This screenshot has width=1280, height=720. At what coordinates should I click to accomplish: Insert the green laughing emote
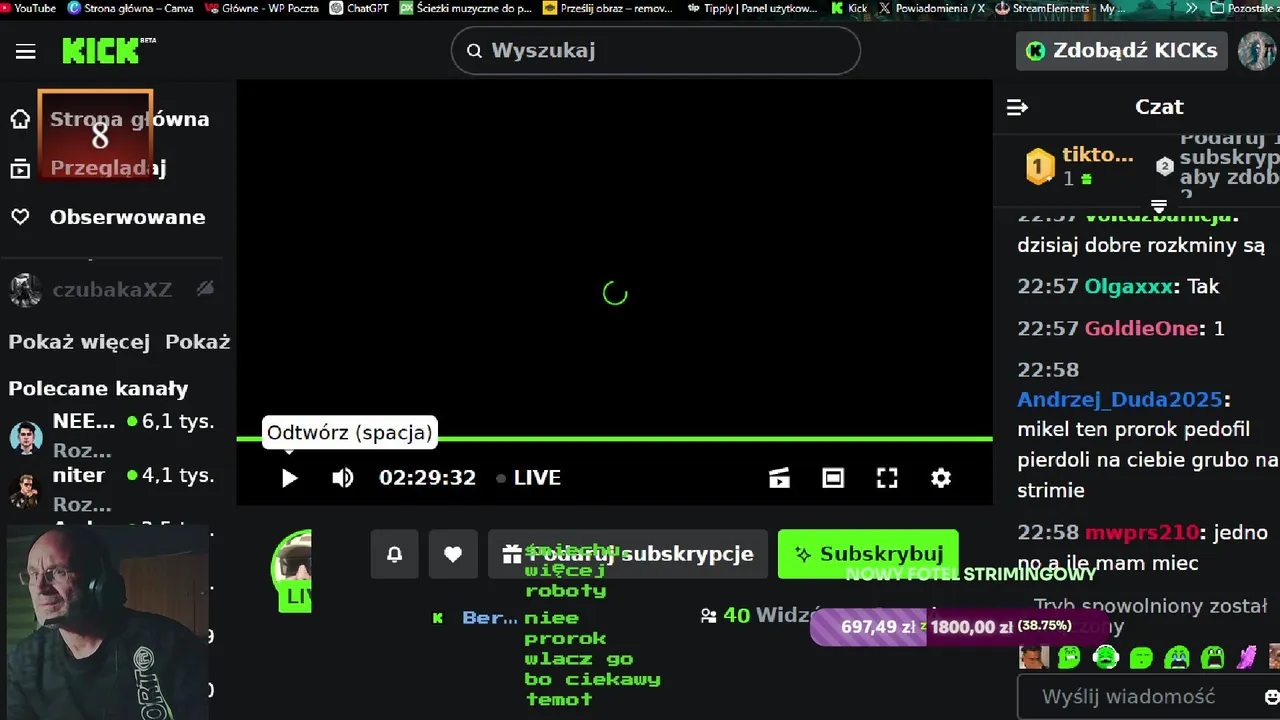pos(1069,657)
